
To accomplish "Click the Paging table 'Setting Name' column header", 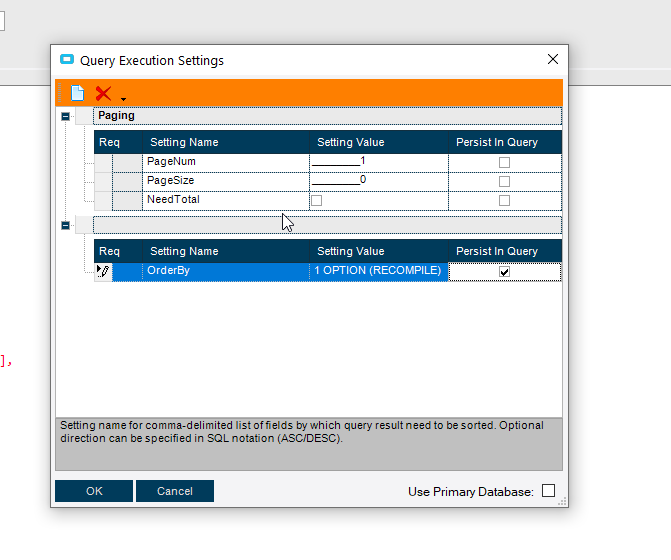I will pyautogui.click(x=226, y=142).
